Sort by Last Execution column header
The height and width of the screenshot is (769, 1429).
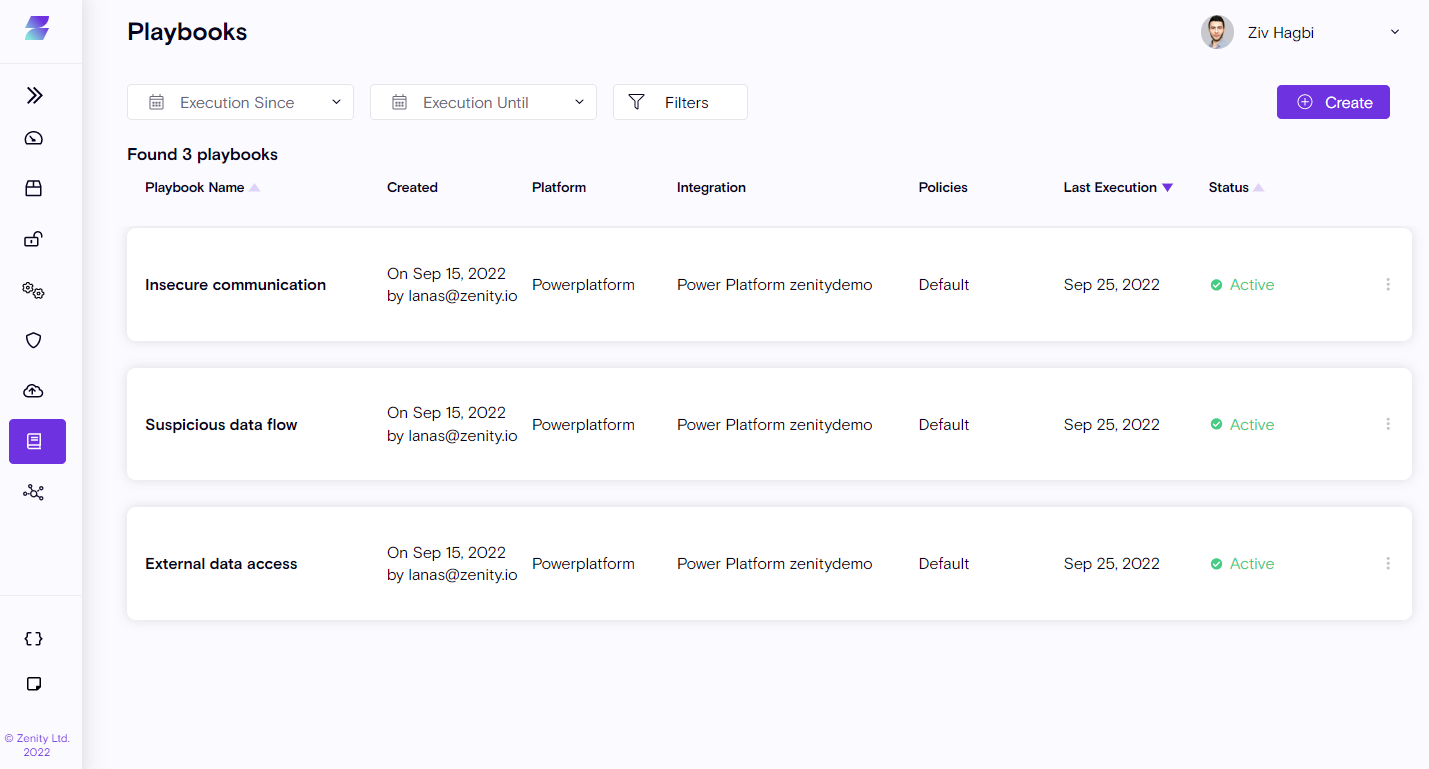(x=1110, y=187)
